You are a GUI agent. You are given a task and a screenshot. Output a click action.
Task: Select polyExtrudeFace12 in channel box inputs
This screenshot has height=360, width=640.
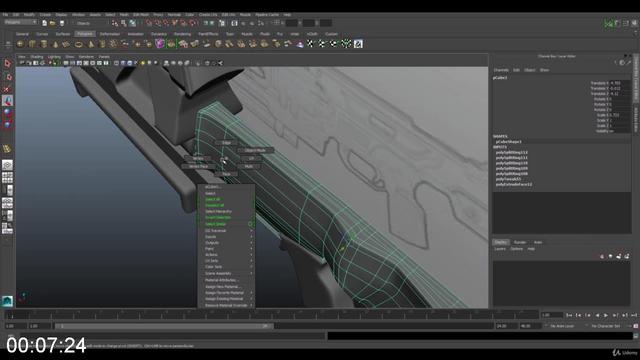(513, 184)
